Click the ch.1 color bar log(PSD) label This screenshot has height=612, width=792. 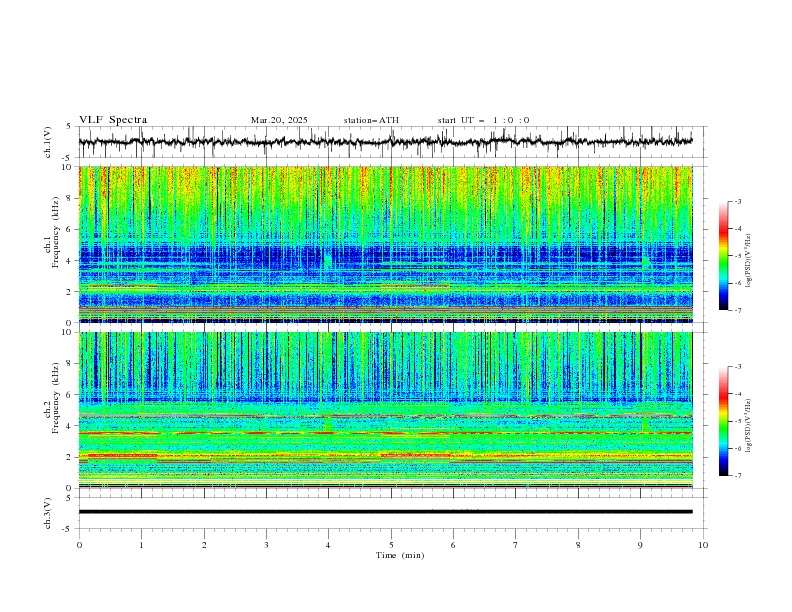[x=749, y=260]
